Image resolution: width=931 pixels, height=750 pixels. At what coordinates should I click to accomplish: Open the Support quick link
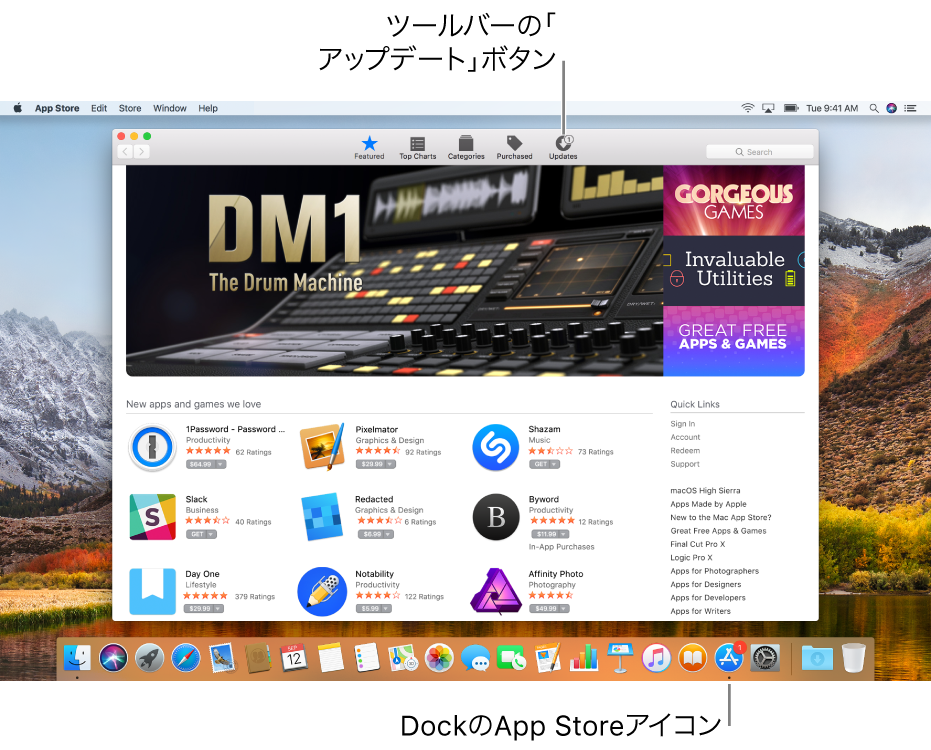685,464
